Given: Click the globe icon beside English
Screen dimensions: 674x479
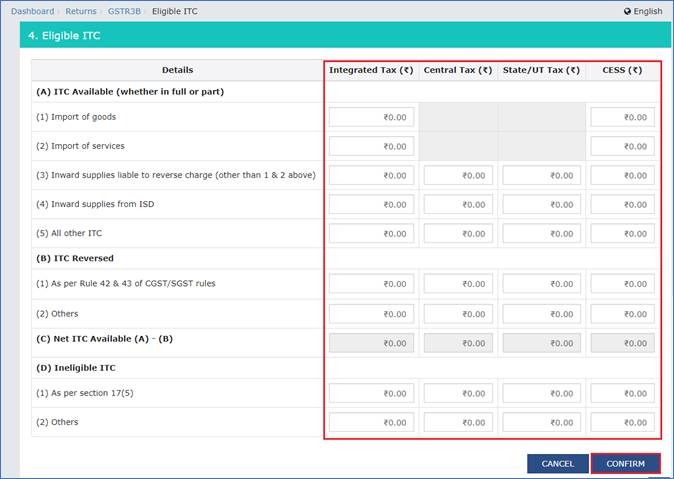Looking at the screenshot, I should [627, 12].
